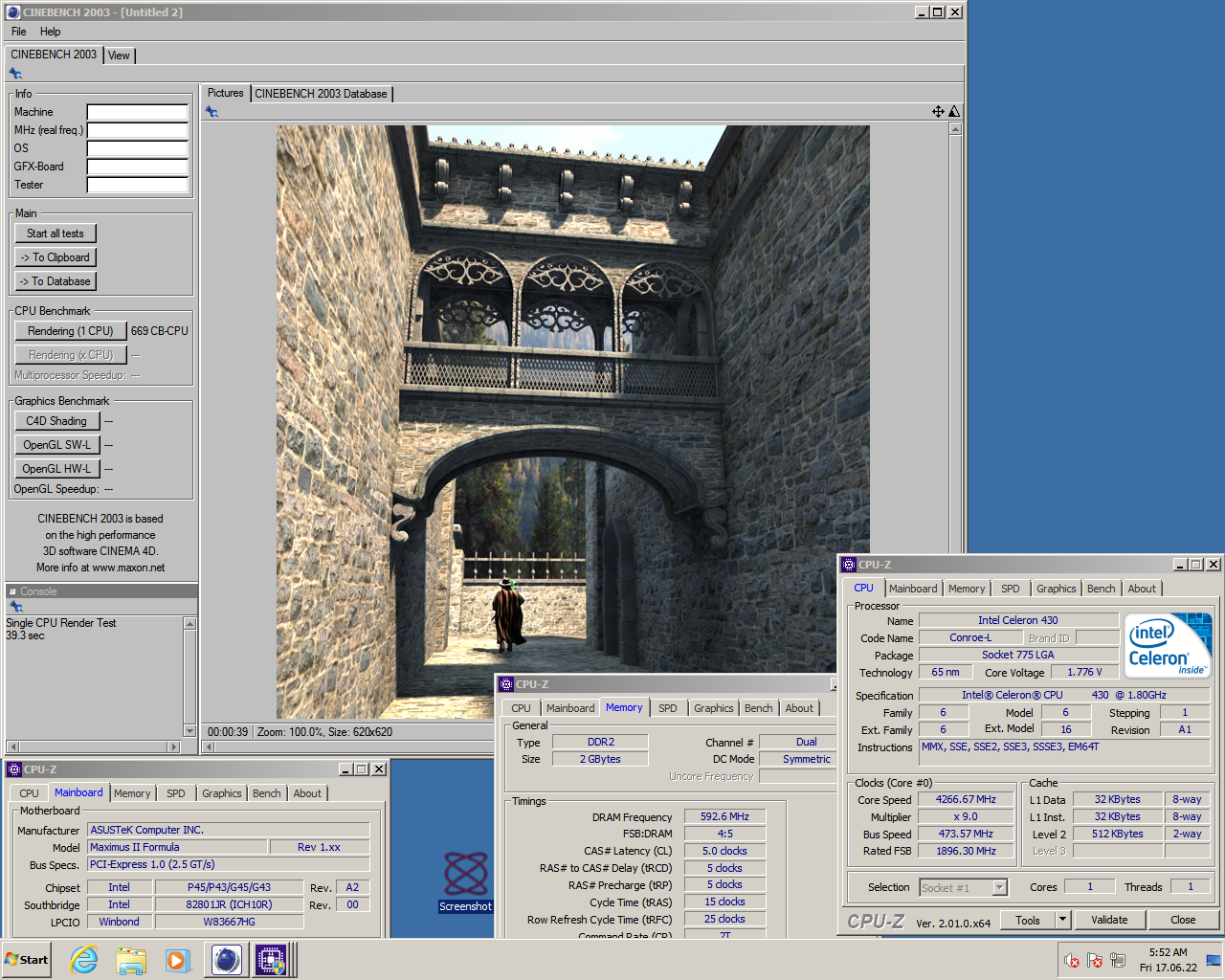Click into the OS input field
Viewport: 1225px width, 980px height.
pyautogui.click(x=138, y=148)
